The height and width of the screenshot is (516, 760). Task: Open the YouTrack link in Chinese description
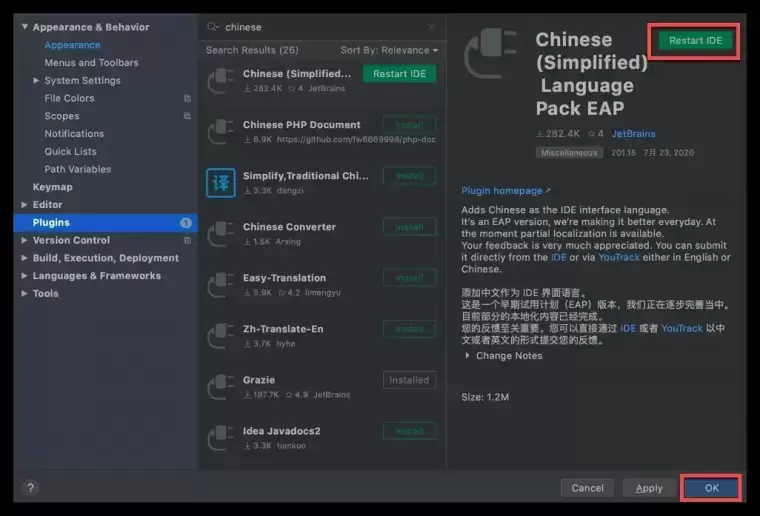682,328
